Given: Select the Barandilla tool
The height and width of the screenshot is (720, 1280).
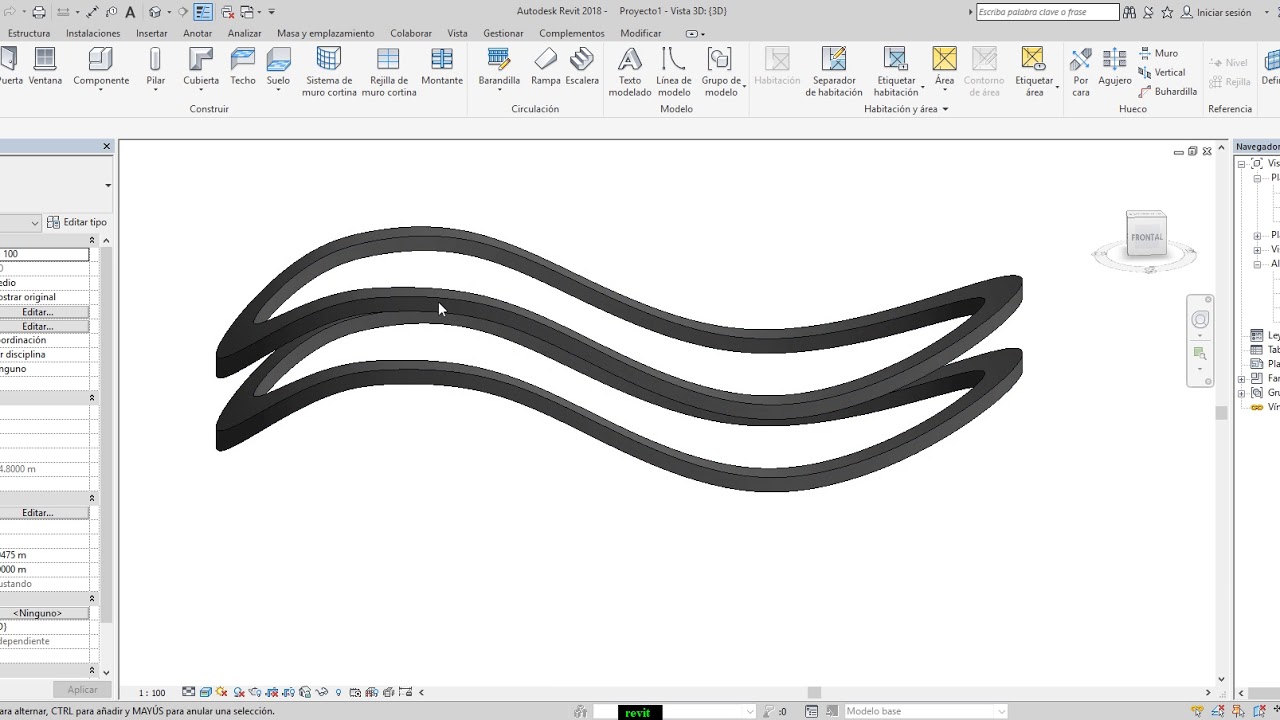Looking at the screenshot, I should [x=499, y=67].
